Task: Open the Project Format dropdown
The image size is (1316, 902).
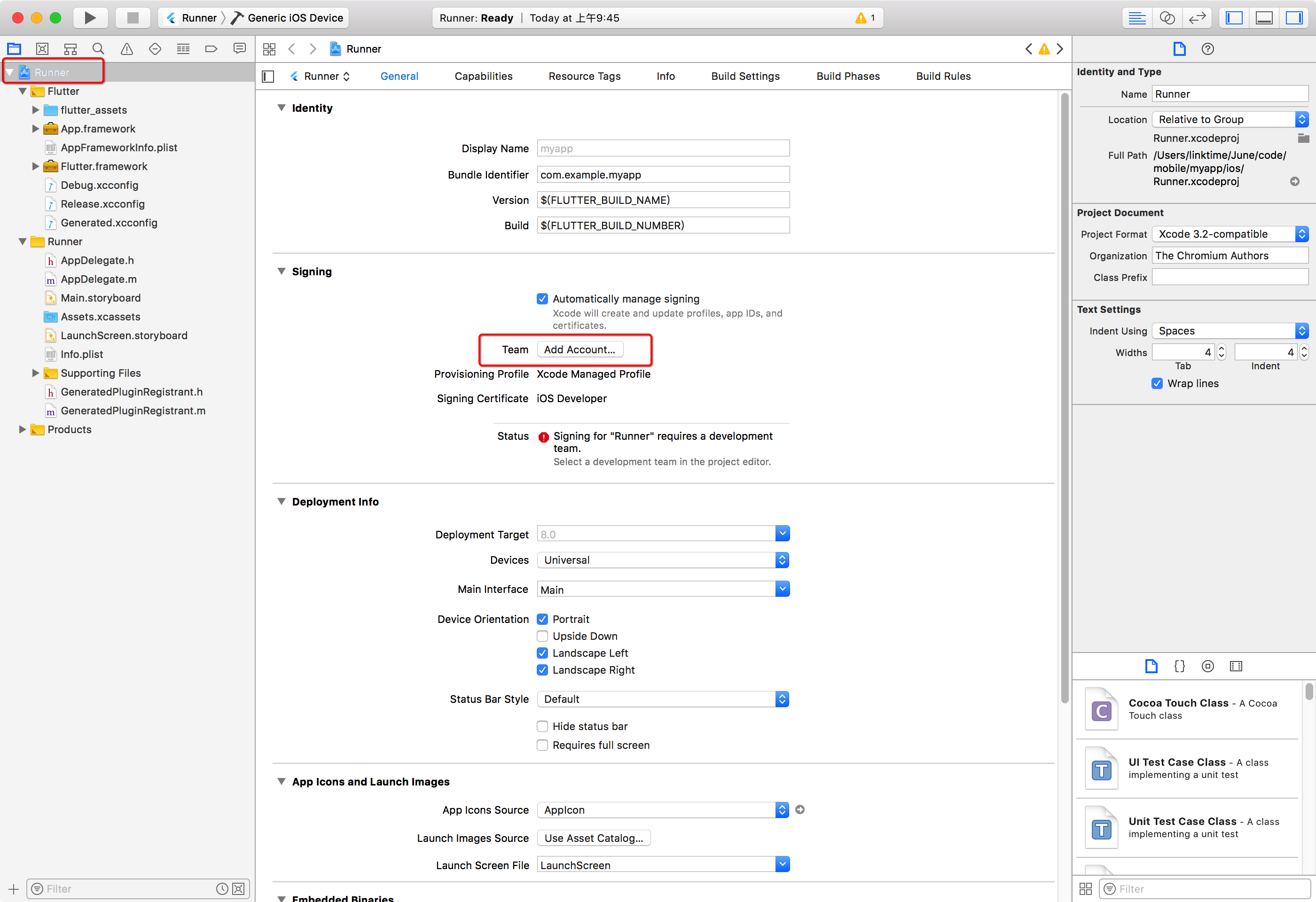Action: (x=1230, y=234)
